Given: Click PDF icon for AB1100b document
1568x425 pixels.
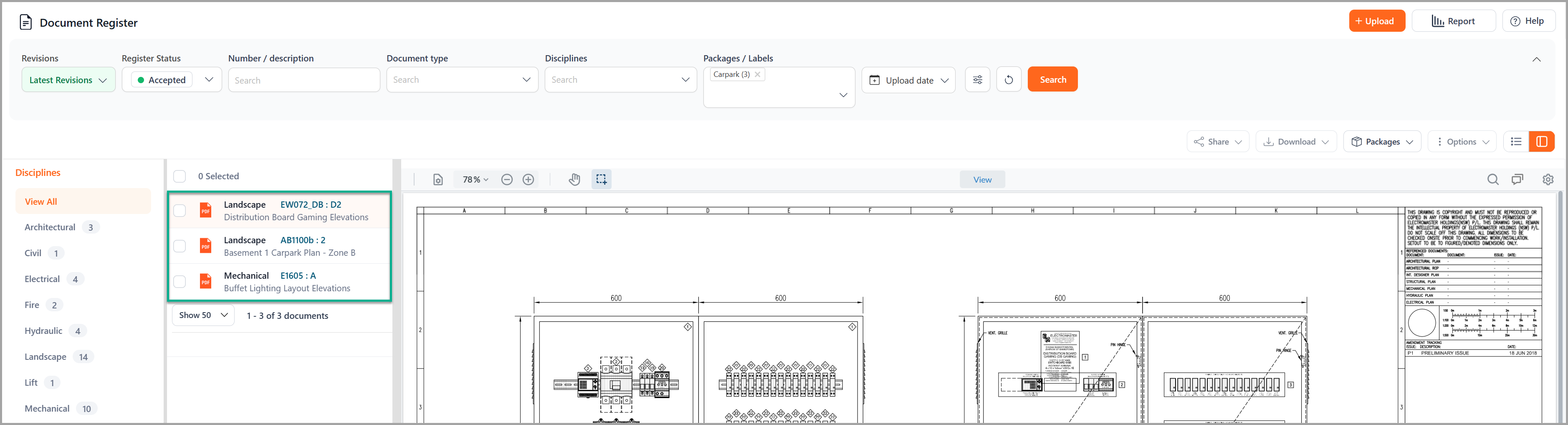Looking at the screenshot, I should click(206, 246).
